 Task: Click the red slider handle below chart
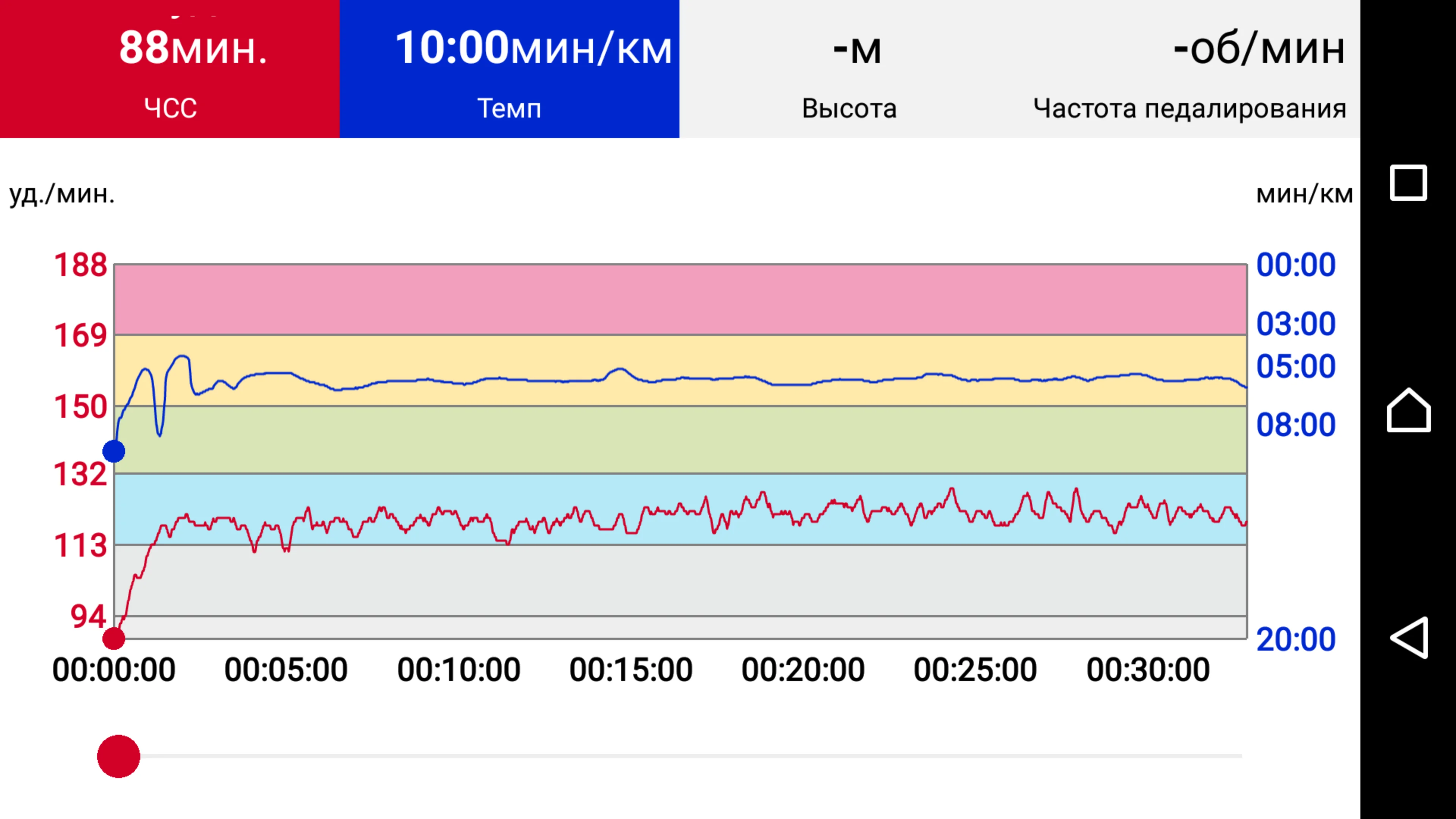coord(119,756)
